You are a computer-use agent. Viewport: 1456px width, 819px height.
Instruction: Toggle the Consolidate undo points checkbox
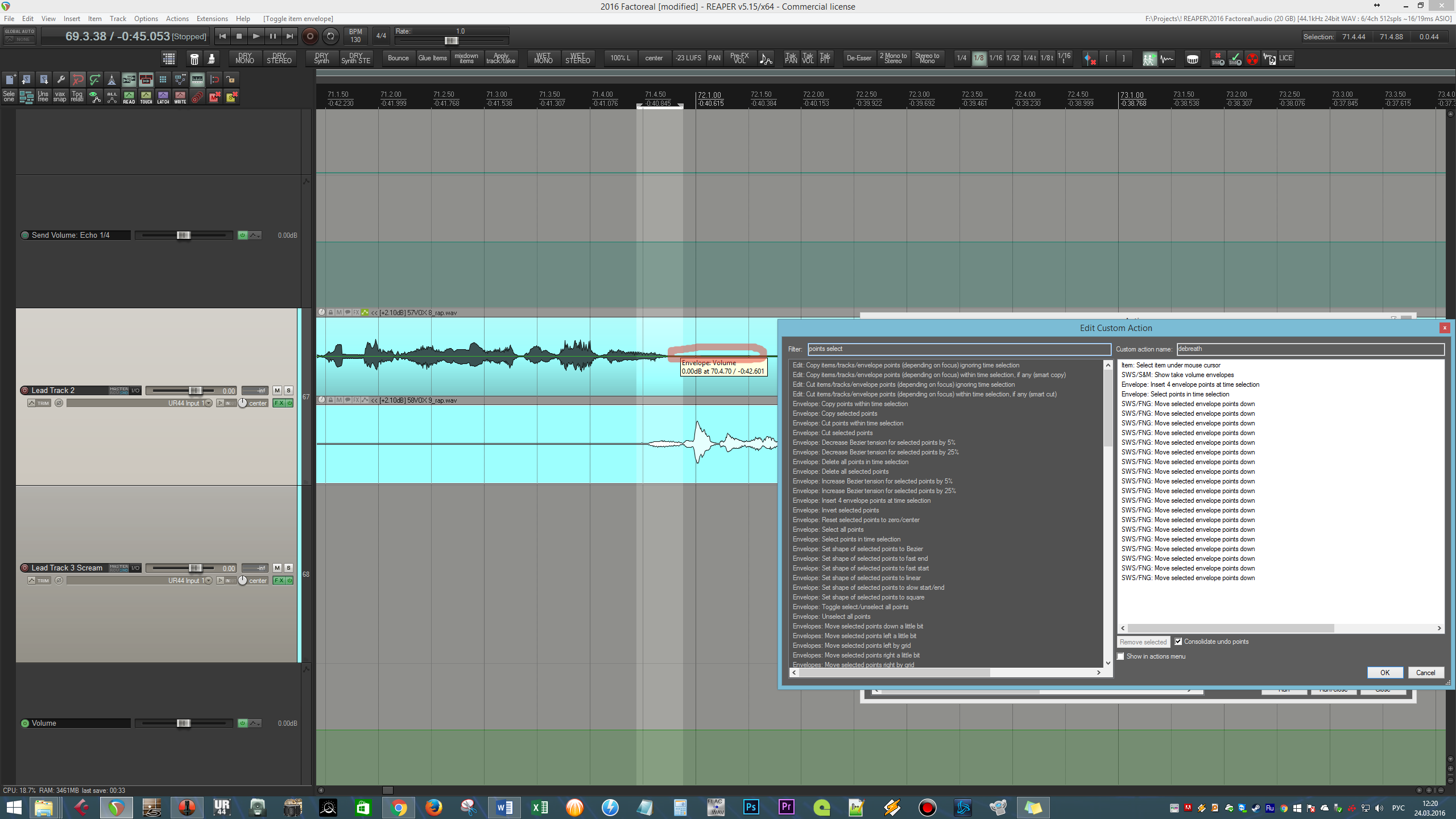[1178, 642]
